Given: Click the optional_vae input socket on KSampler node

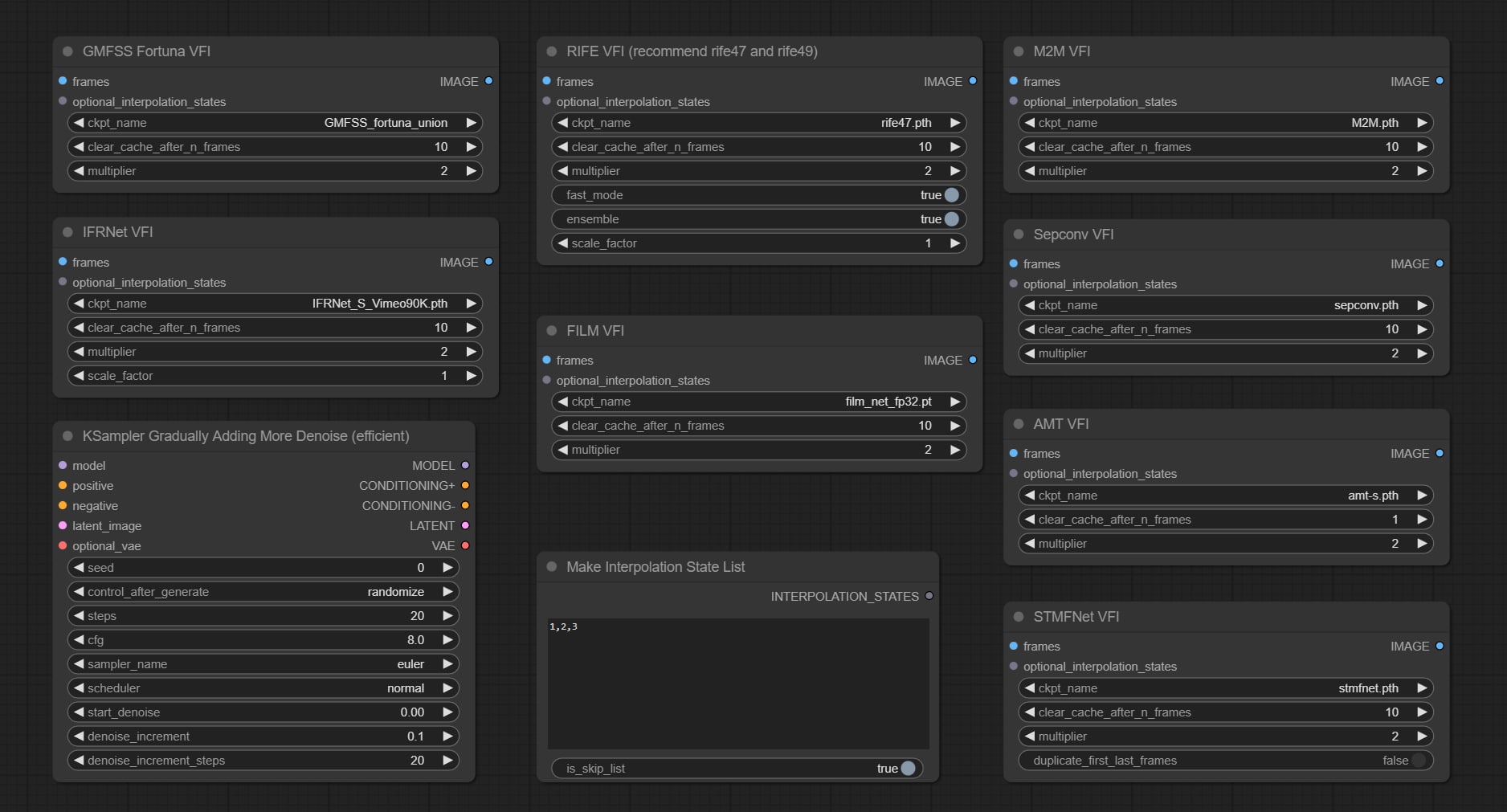Looking at the screenshot, I should 63,545.
